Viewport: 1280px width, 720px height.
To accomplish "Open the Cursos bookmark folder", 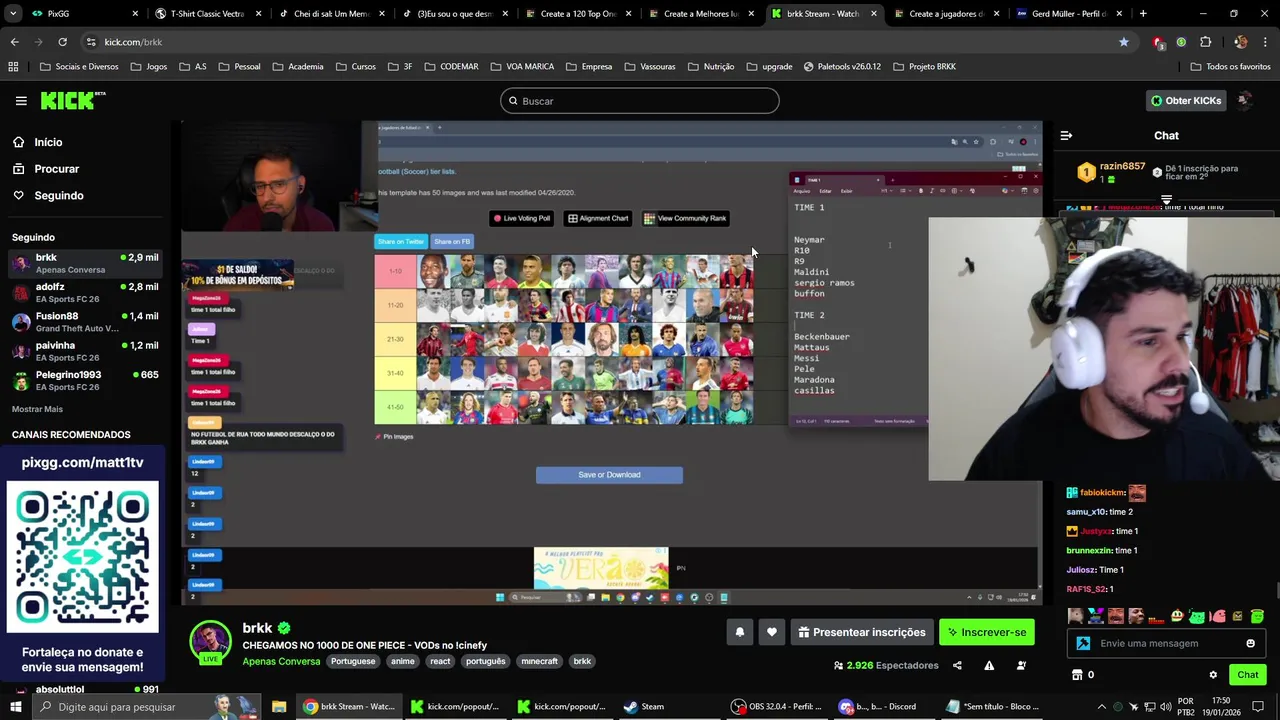I will click(x=355, y=66).
